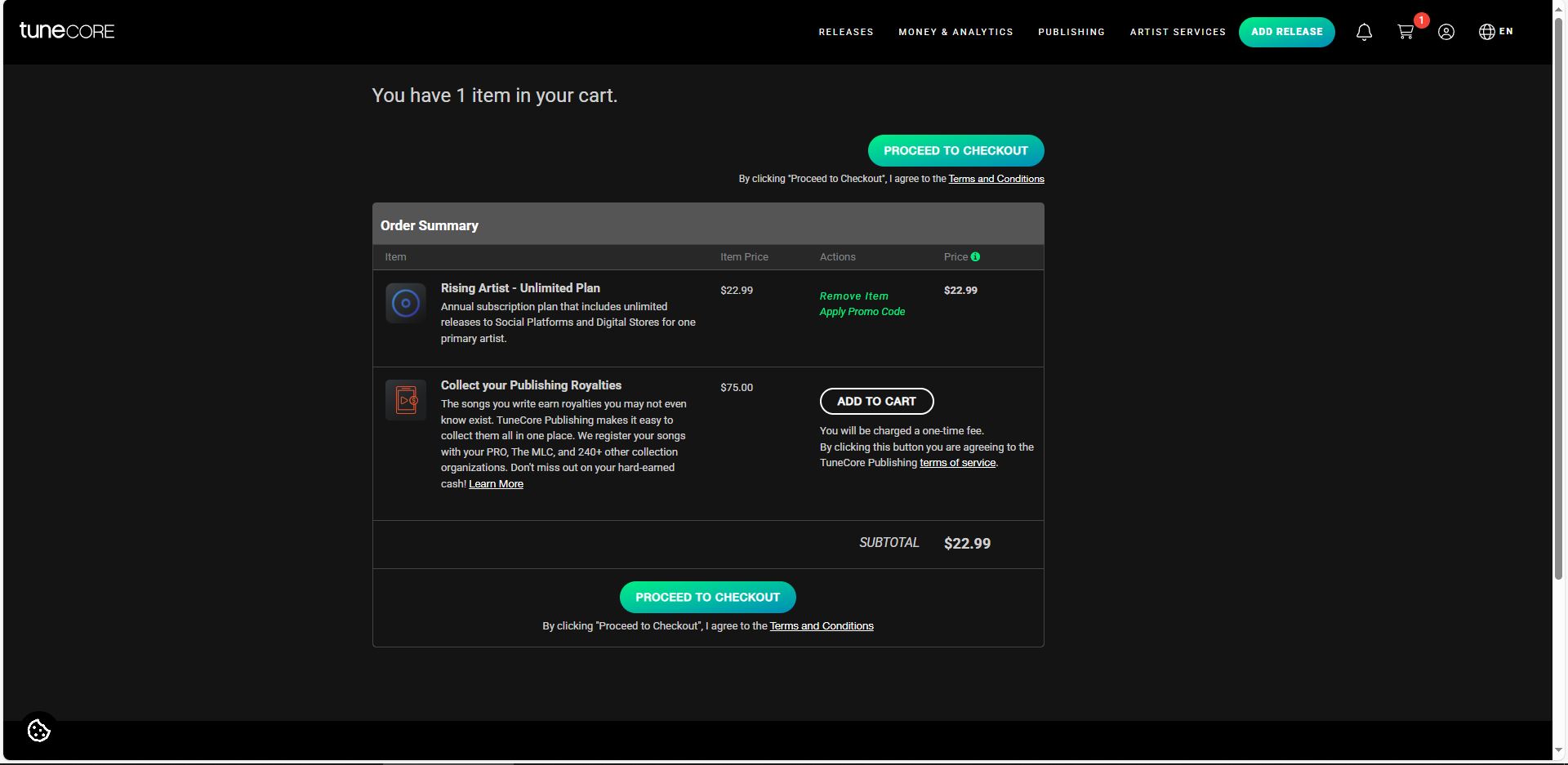
Task: Click the Learn More link
Action: [496, 484]
